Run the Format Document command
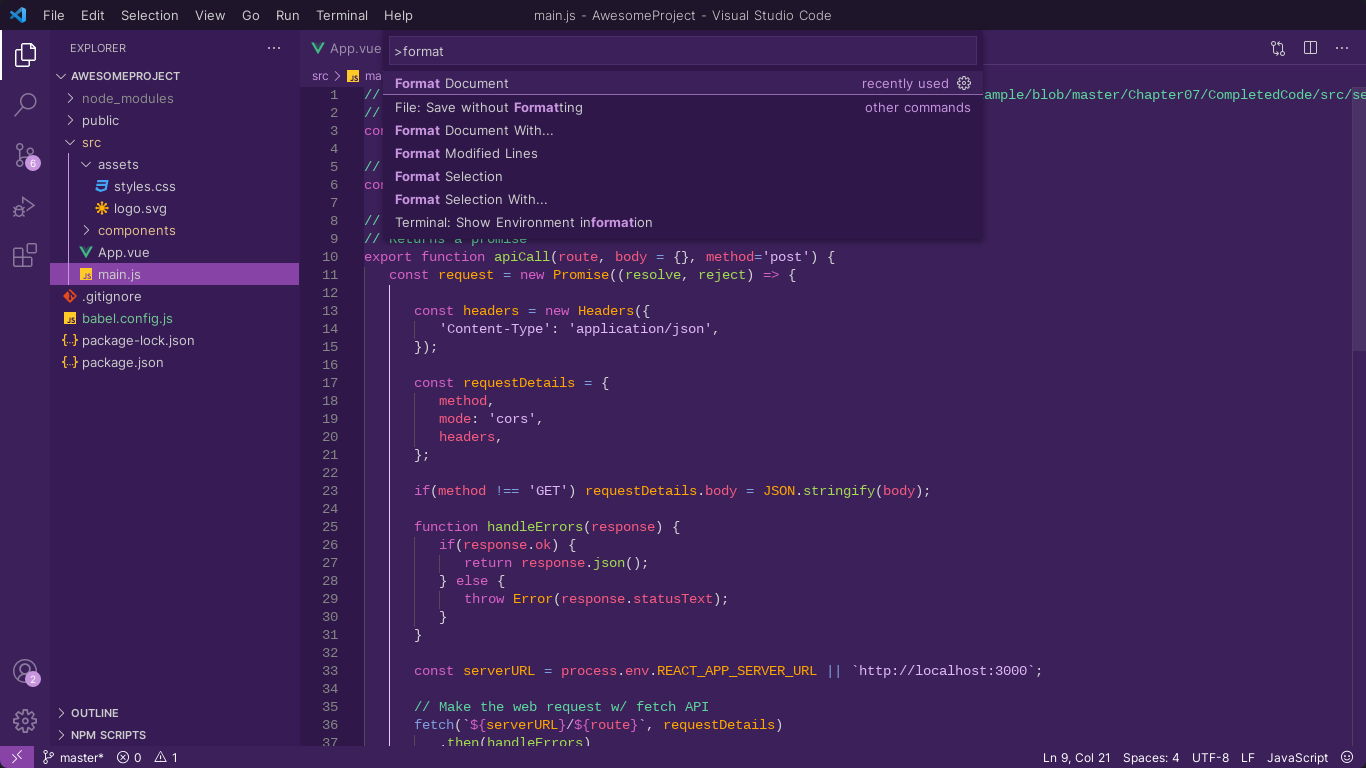1366x768 pixels. 682,83
